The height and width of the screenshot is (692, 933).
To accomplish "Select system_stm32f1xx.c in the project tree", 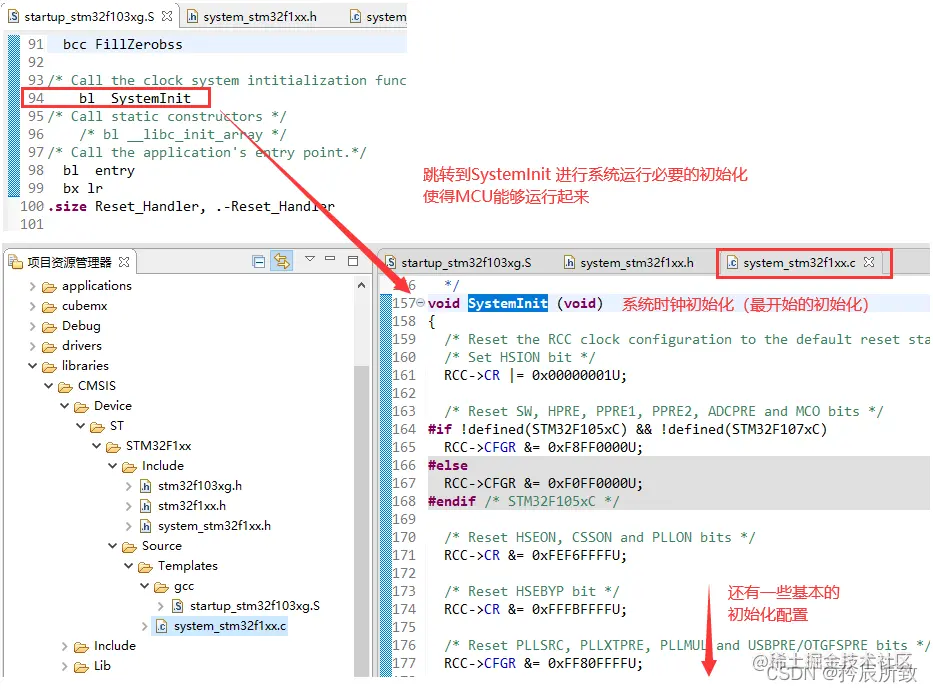I will coord(230,626).
